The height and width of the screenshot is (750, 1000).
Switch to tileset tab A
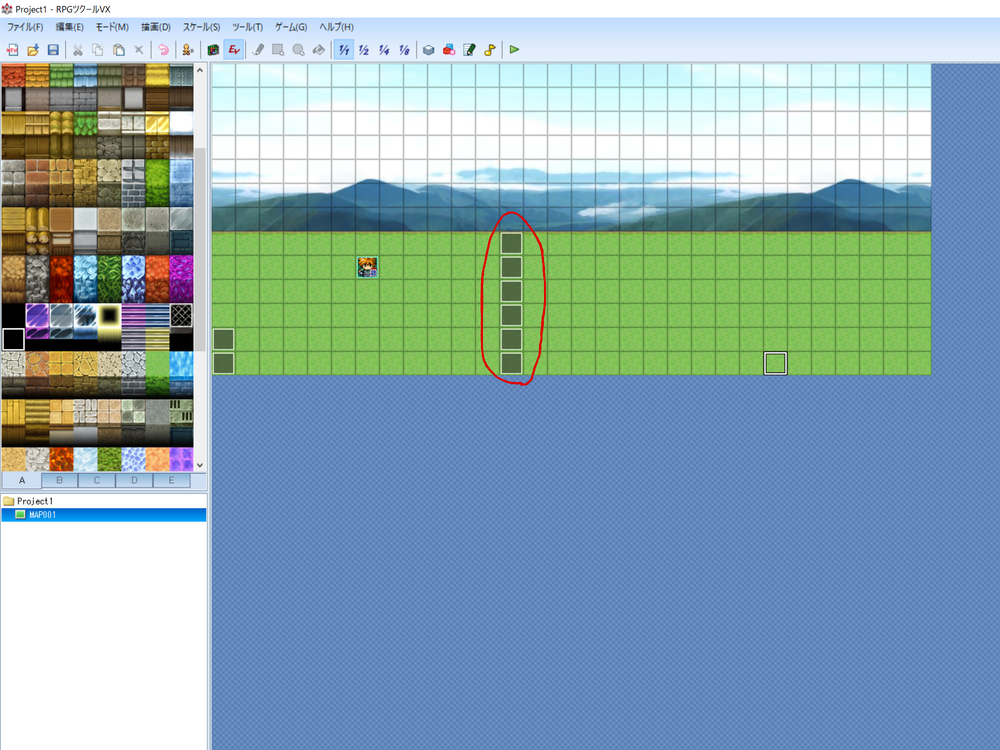(x=22, y=480)
